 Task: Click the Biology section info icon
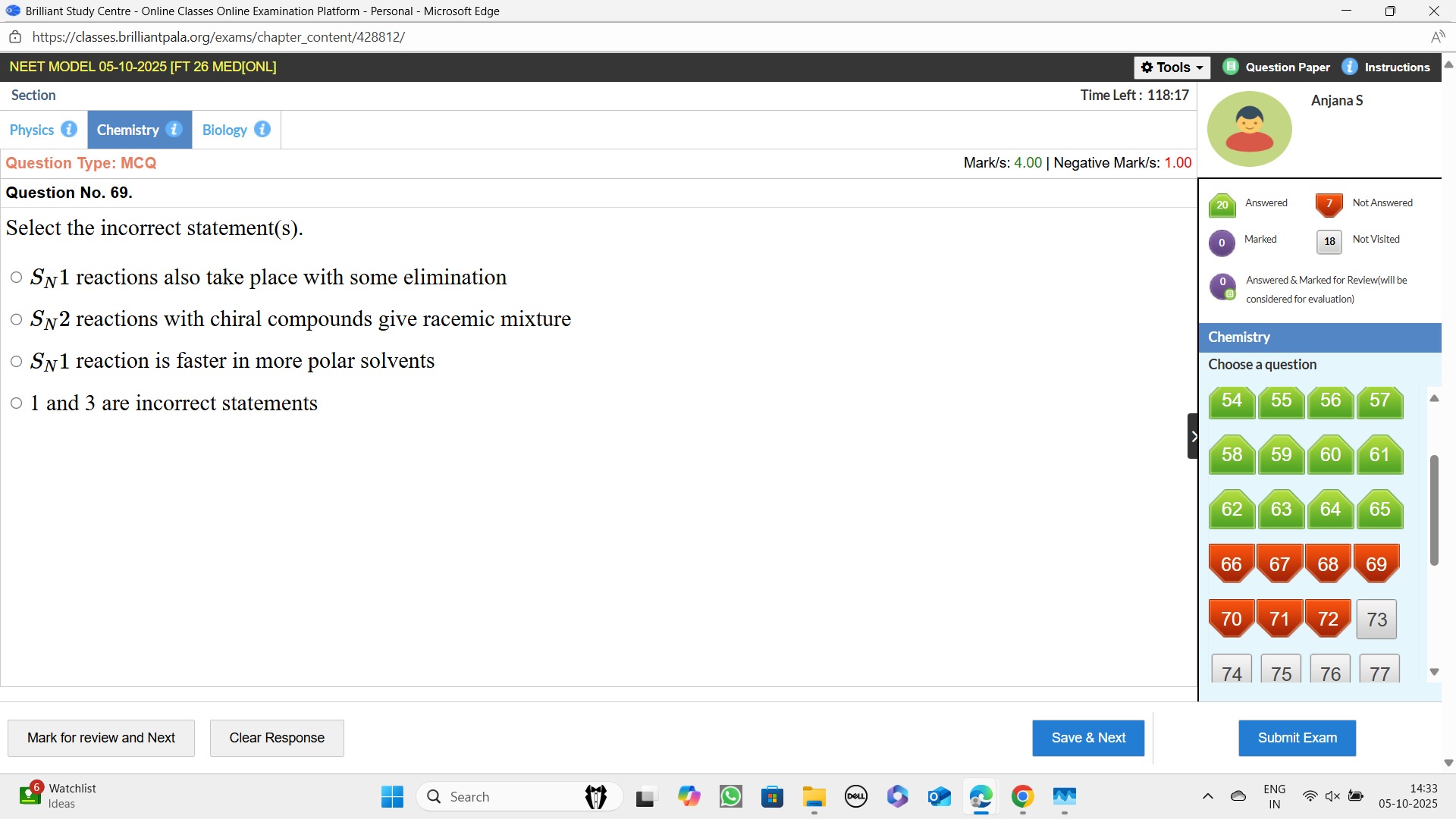pos(262,130)
